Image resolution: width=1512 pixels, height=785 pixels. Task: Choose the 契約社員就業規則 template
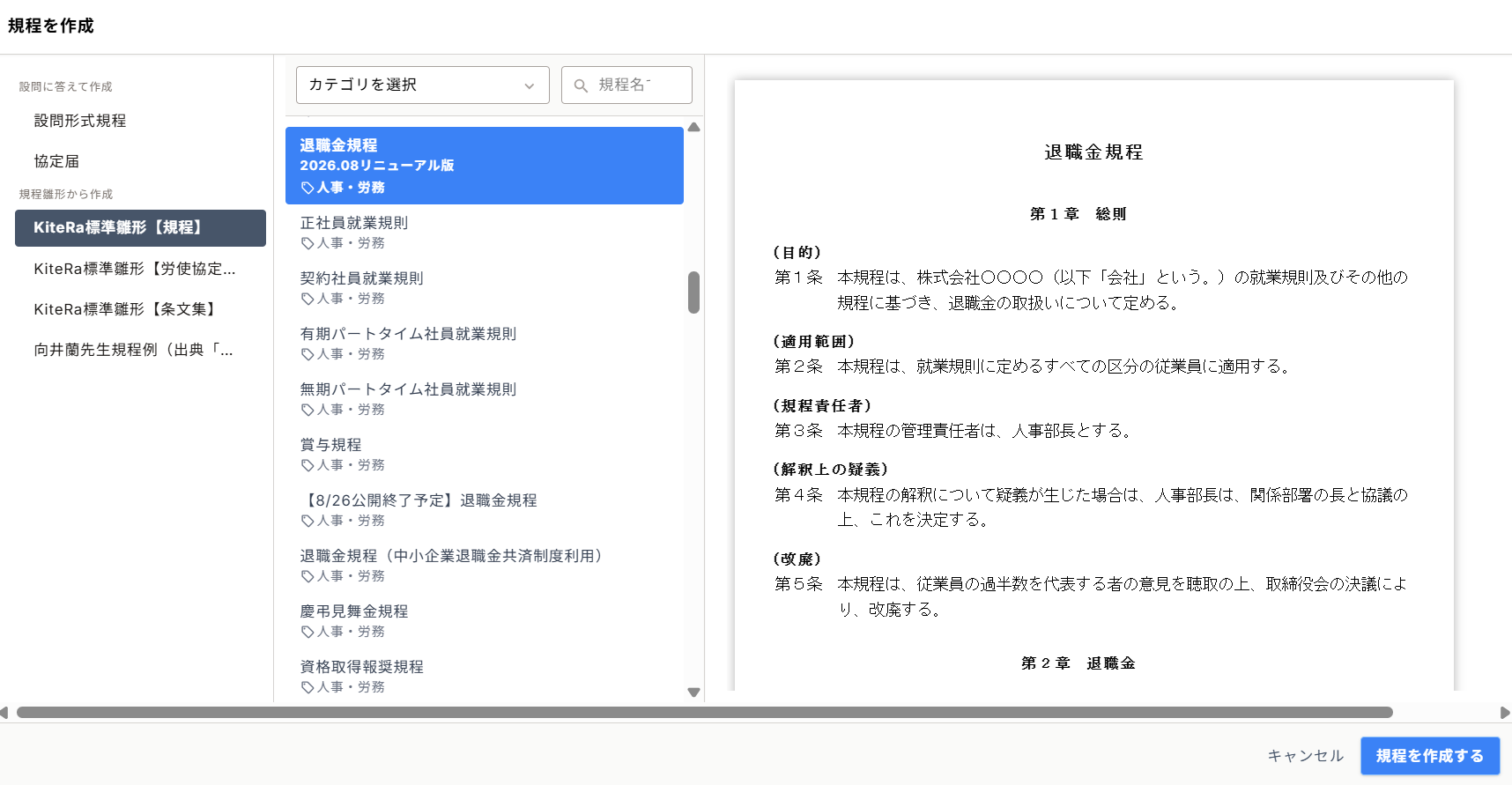(485, 288)
